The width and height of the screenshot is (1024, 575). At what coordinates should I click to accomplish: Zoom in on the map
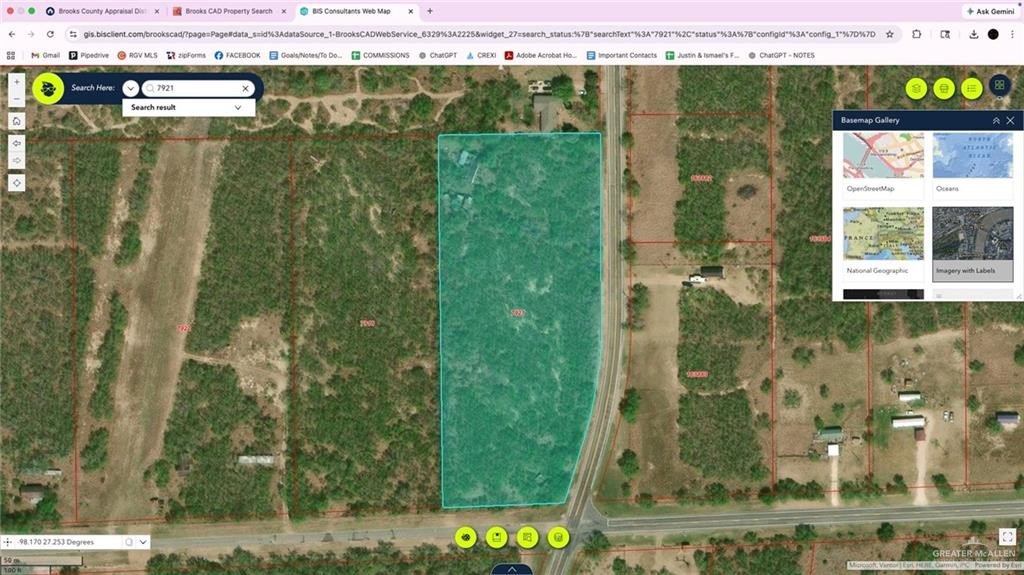click(x=16, y=82)
